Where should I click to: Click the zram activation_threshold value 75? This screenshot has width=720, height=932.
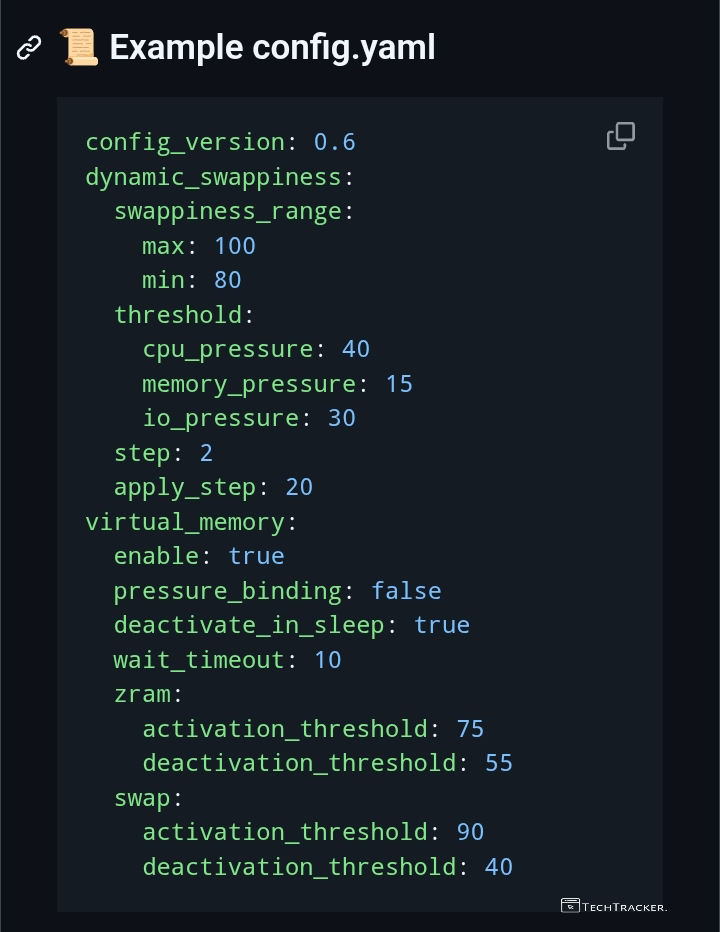[470, 729]
